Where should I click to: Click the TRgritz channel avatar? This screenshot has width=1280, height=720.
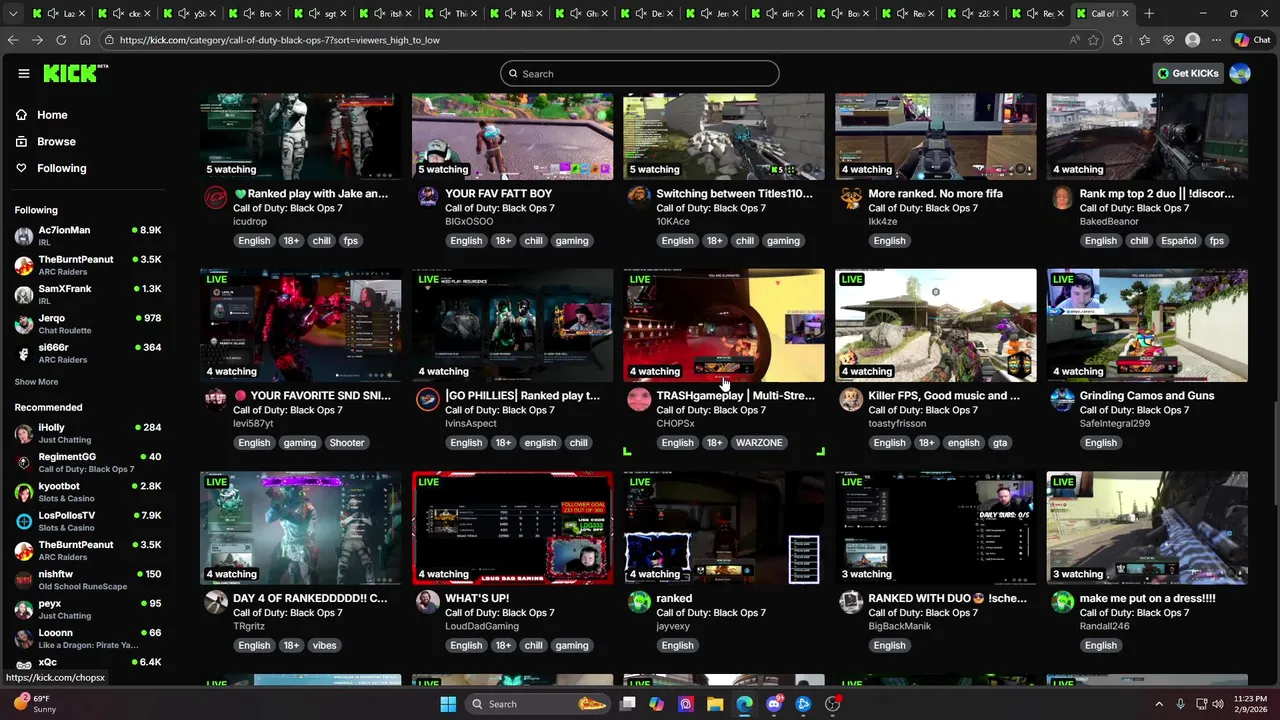click(x=216, y=602)
